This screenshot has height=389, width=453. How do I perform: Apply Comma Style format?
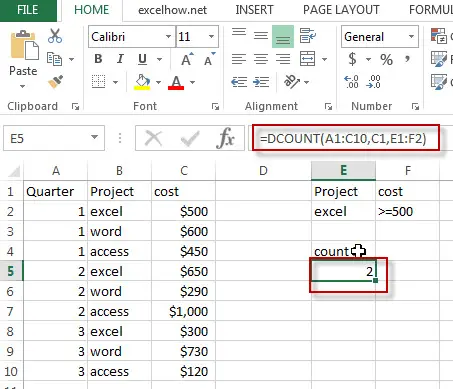coord(407,59)
